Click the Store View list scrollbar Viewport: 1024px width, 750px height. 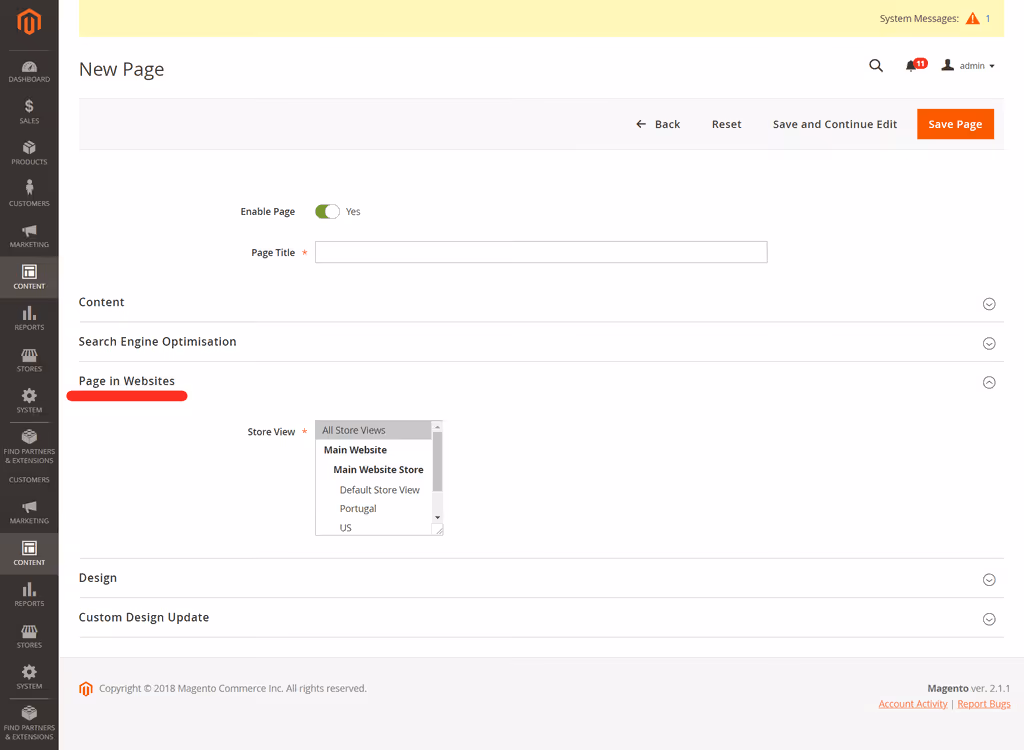coord(438,472)
